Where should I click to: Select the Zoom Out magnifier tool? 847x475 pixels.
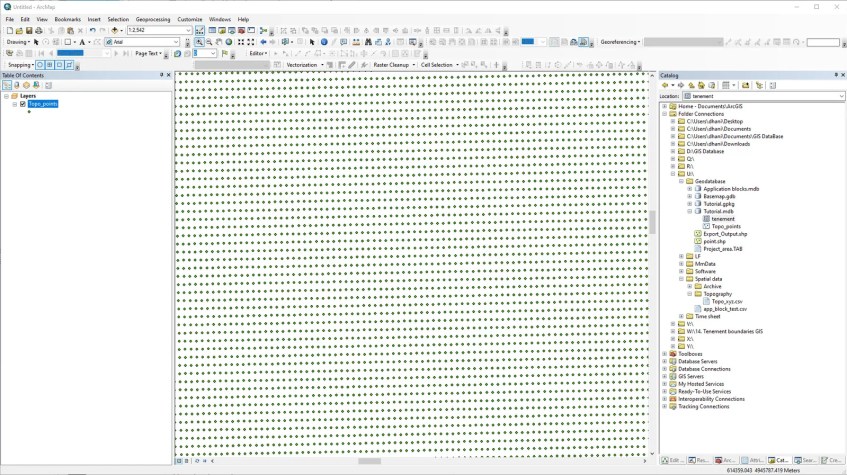click(209, 42)
